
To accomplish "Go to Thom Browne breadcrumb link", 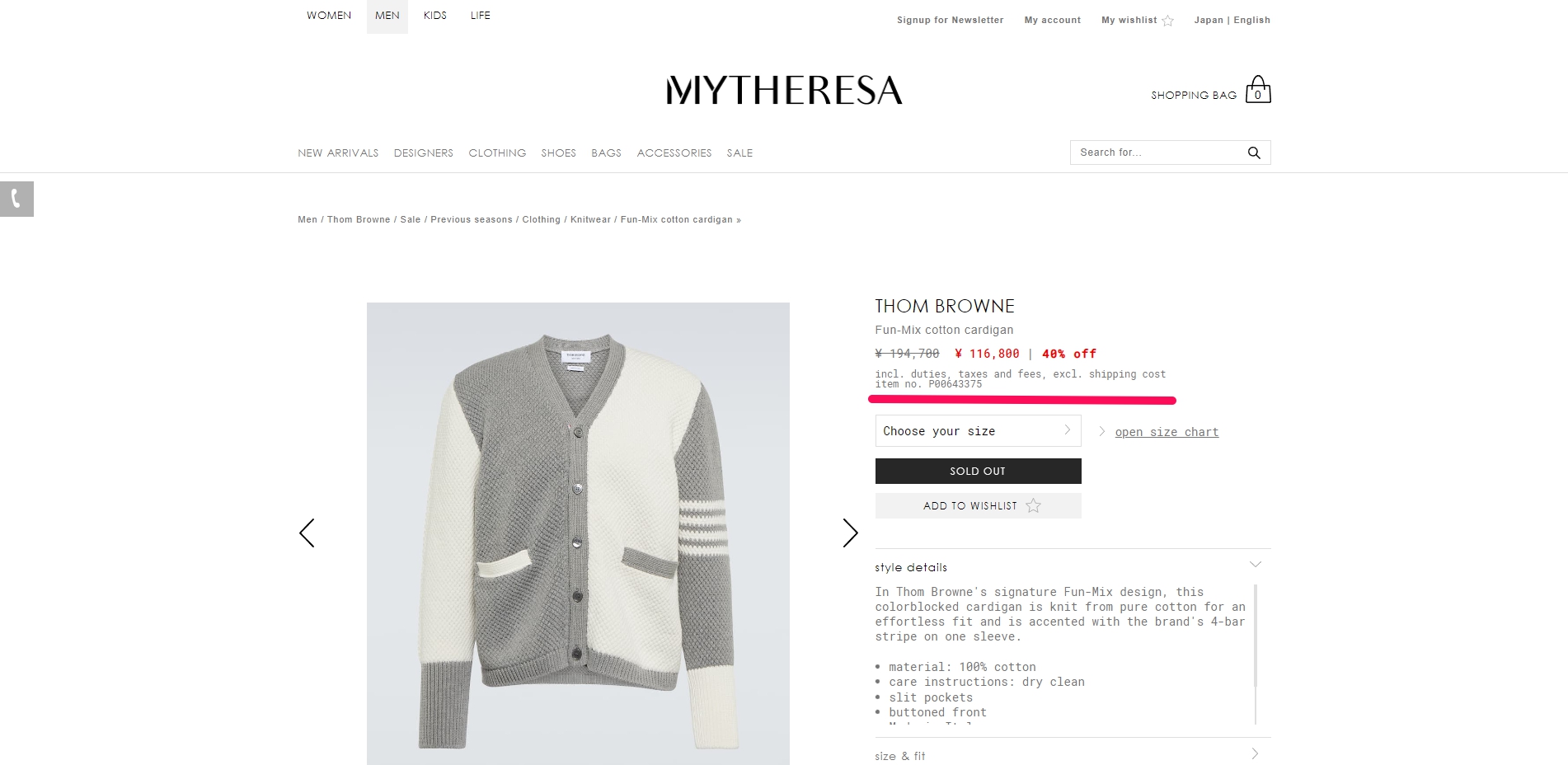I will 359,219.
